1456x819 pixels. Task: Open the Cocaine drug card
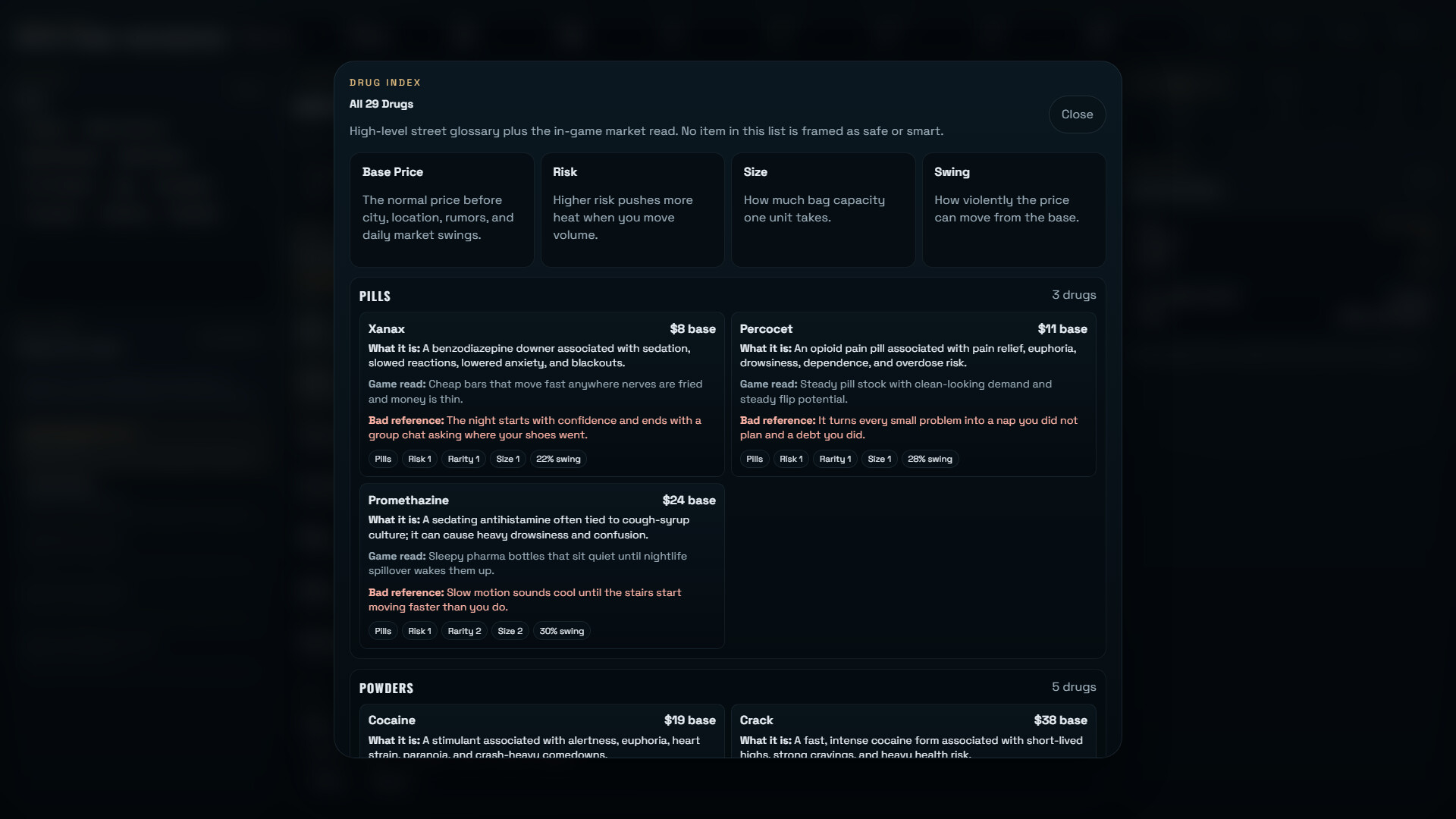pyautogui.click(x=542, y=731)
